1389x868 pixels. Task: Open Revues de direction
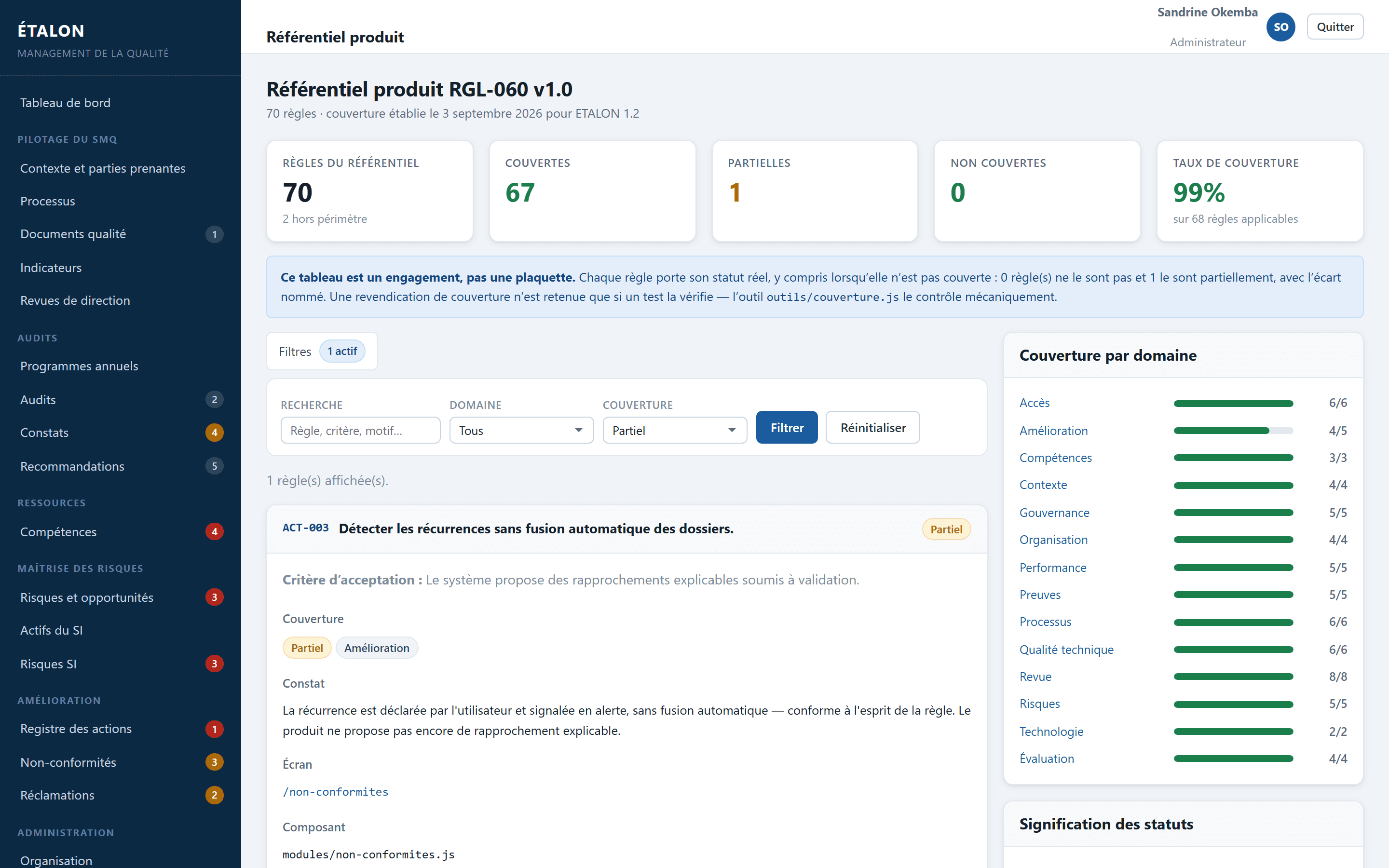(x=121, y=300)
